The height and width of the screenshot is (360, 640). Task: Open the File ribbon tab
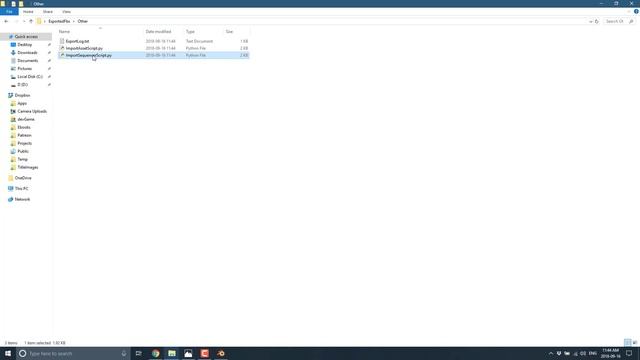click(x=9, y=11)
